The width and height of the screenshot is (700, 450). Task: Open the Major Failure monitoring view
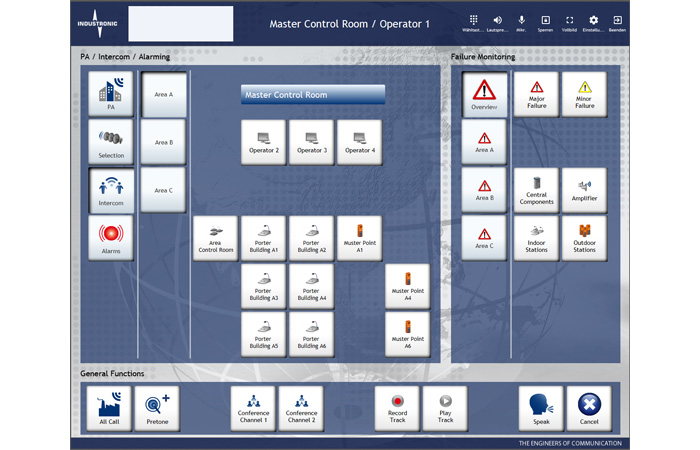pyautogui.click(x=537, y=94)
